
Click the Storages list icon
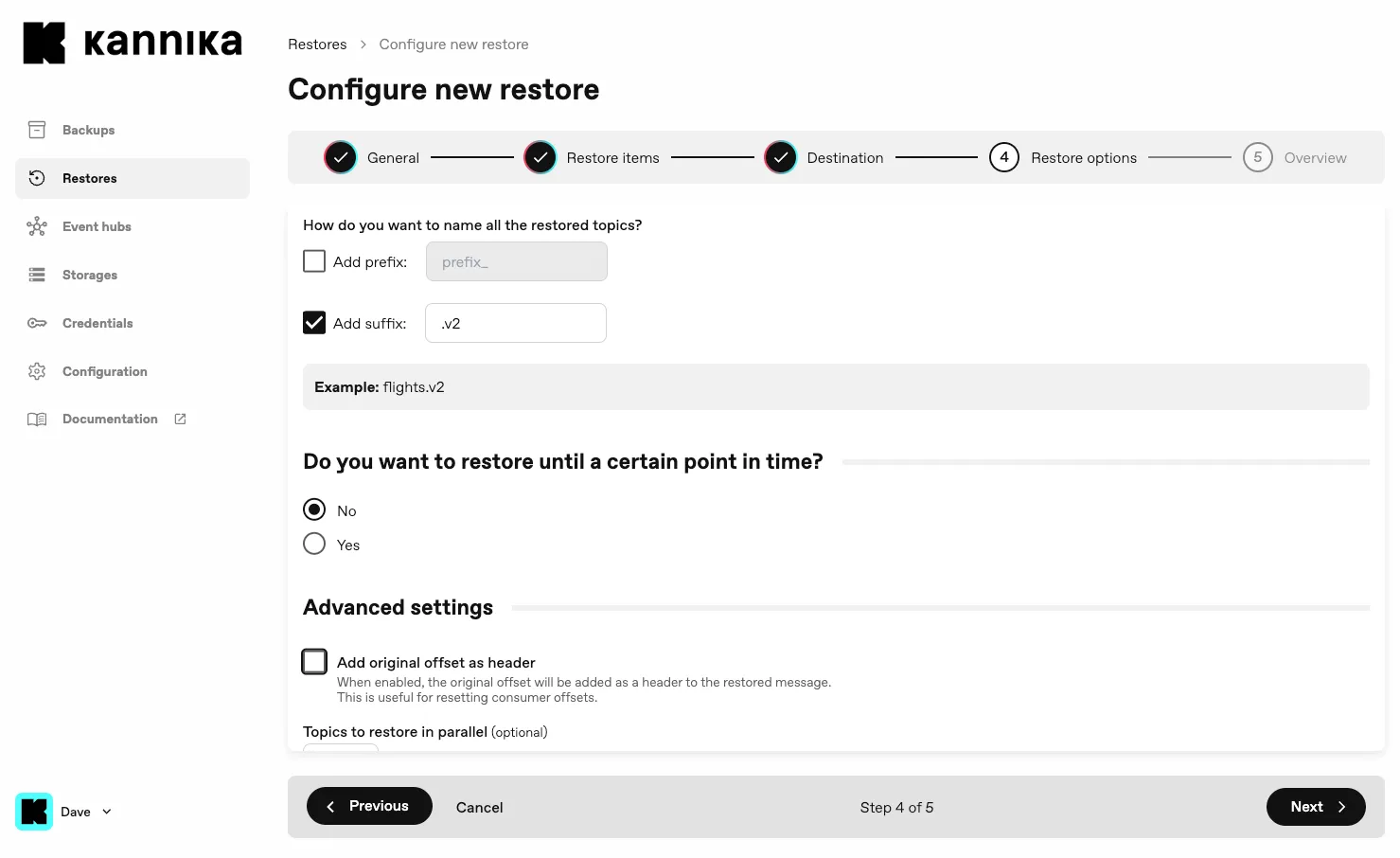click(x=37, y=275)
